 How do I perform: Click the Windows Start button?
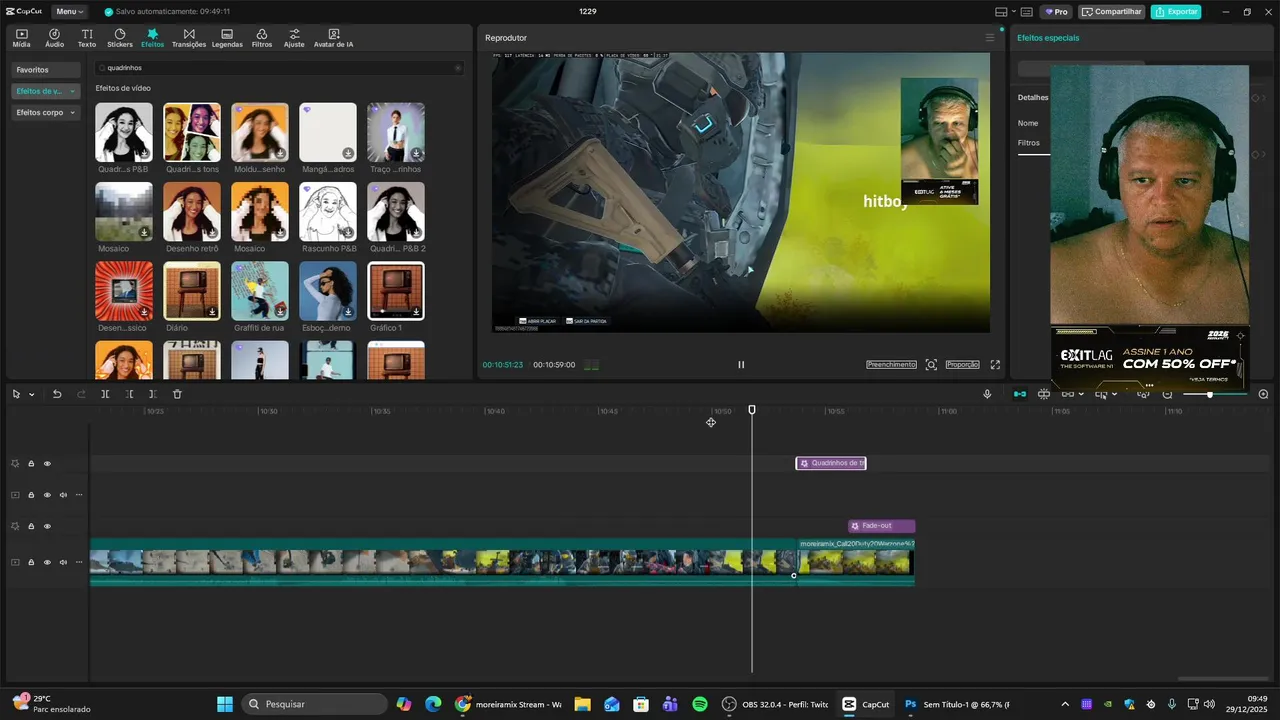(225, 704)
